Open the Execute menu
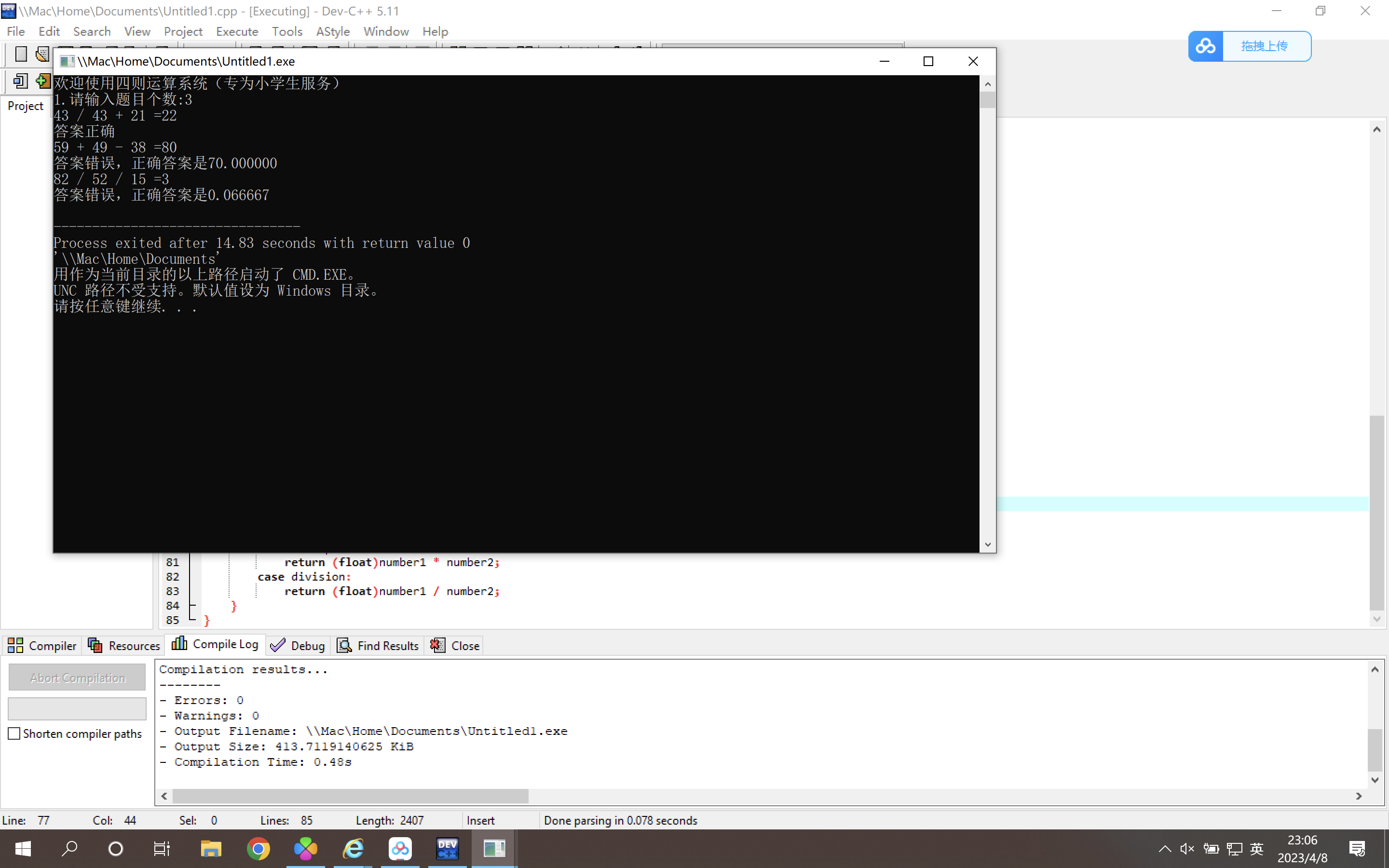 point(236,31)
